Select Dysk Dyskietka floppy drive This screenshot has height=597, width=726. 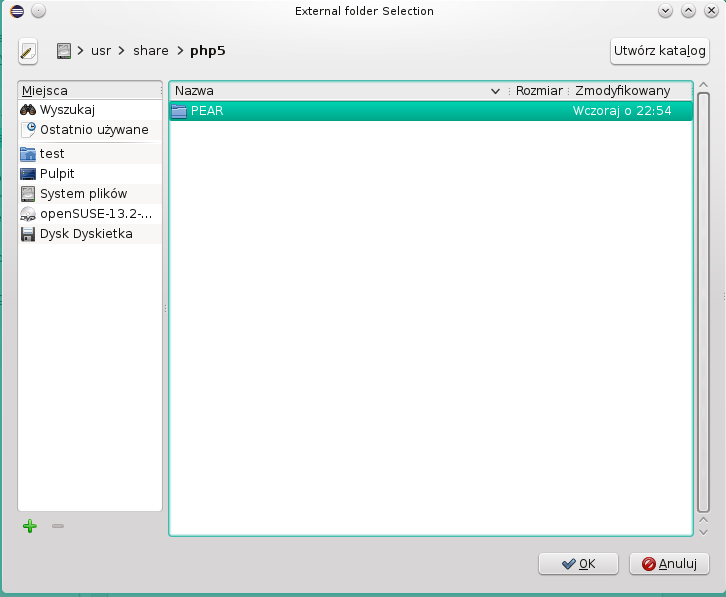85,234
